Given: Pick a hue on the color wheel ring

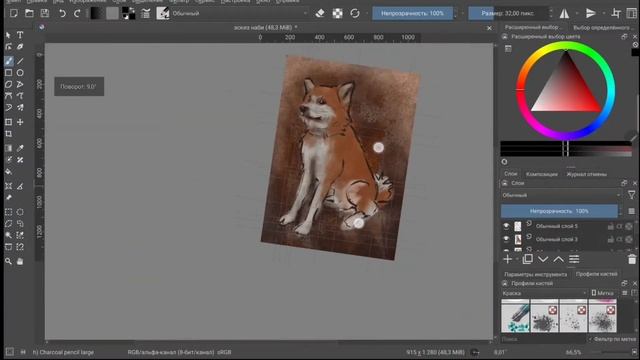Looking at the screenshot, I should (x=566, y=91).
